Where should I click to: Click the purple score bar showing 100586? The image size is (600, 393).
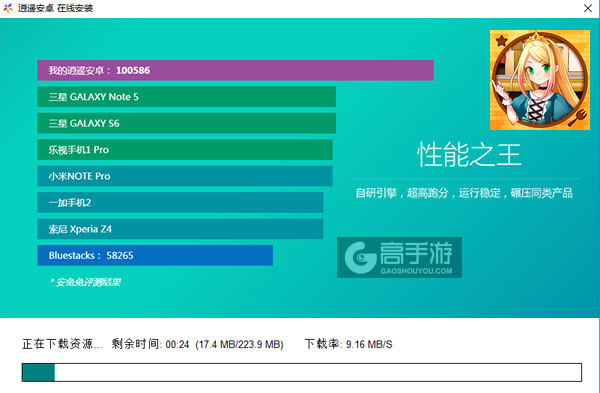tap(235, 70)
